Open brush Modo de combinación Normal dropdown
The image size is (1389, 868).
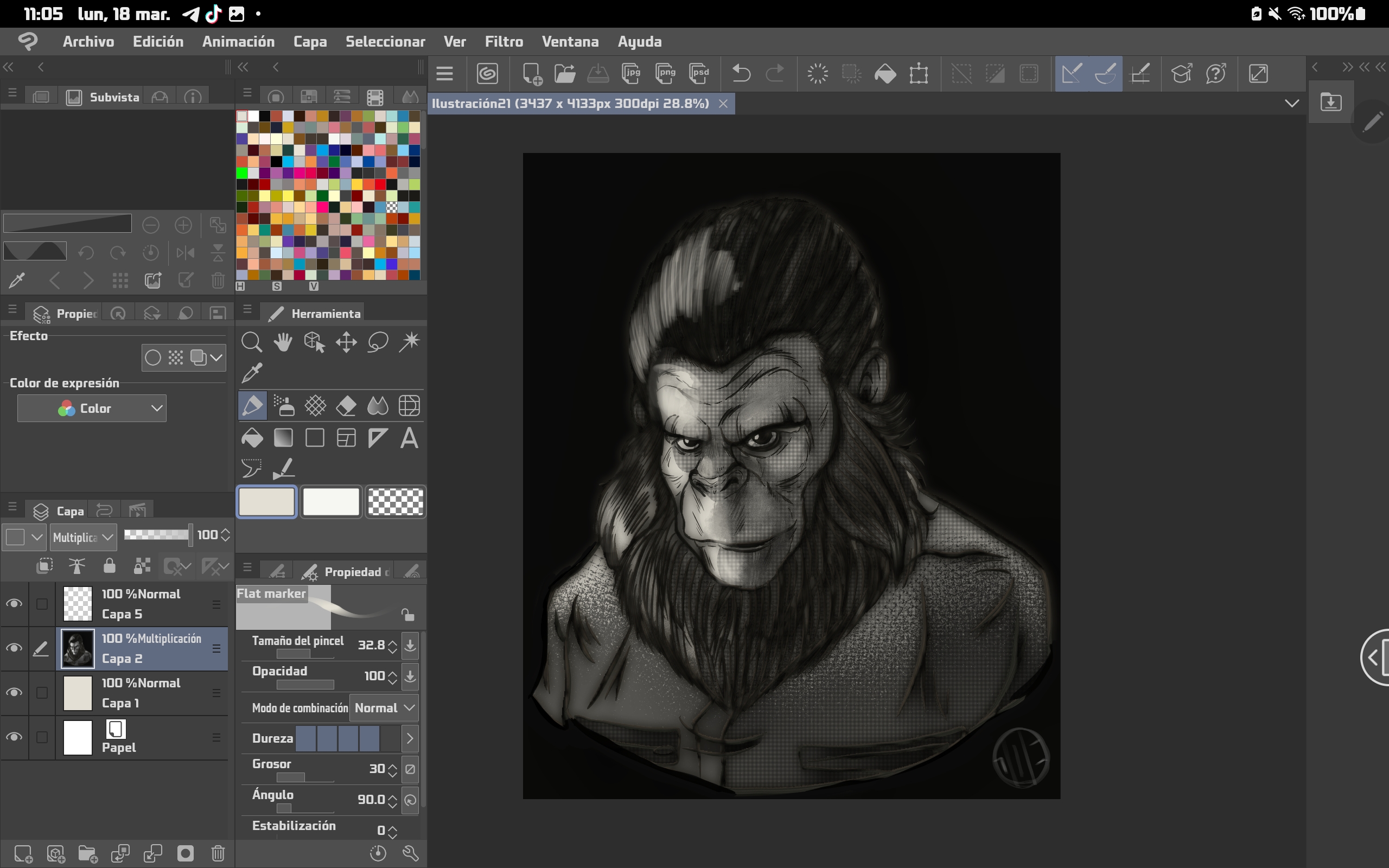coord(384,708)
